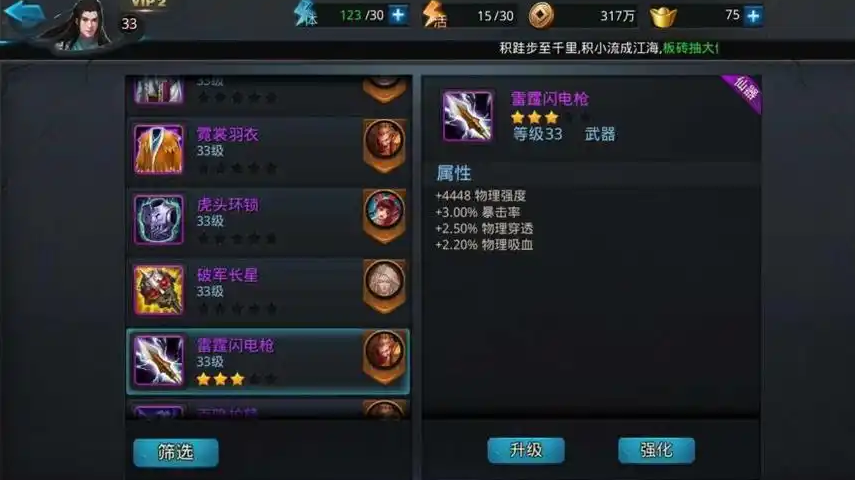Image resolution: width=855 pixels, height=480 pixels.
Task: Add stamina with the plus next to 123/30
Action: [399, 15]
